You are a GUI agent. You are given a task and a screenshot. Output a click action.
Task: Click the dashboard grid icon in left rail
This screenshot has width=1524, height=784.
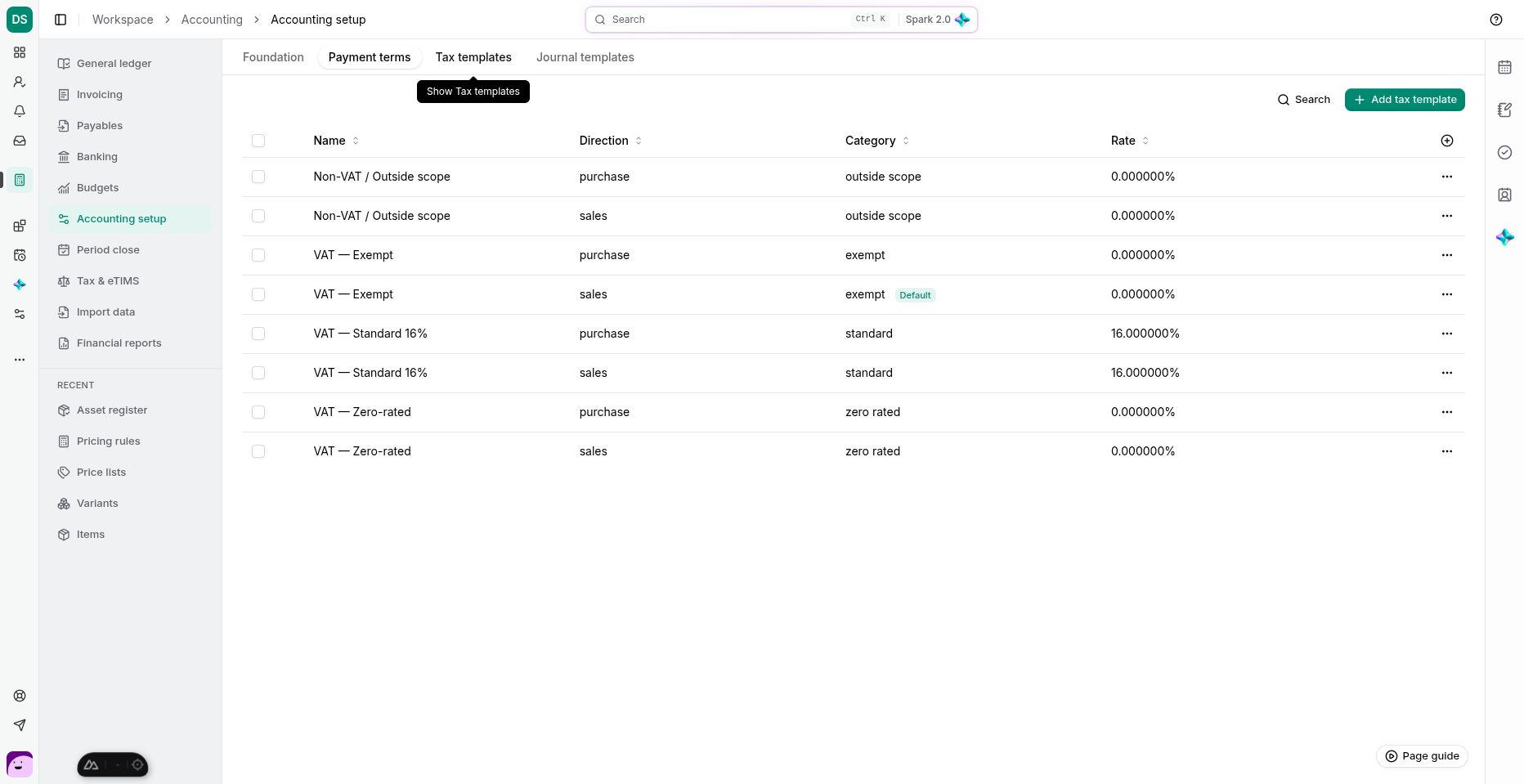(x=20, y=52)
